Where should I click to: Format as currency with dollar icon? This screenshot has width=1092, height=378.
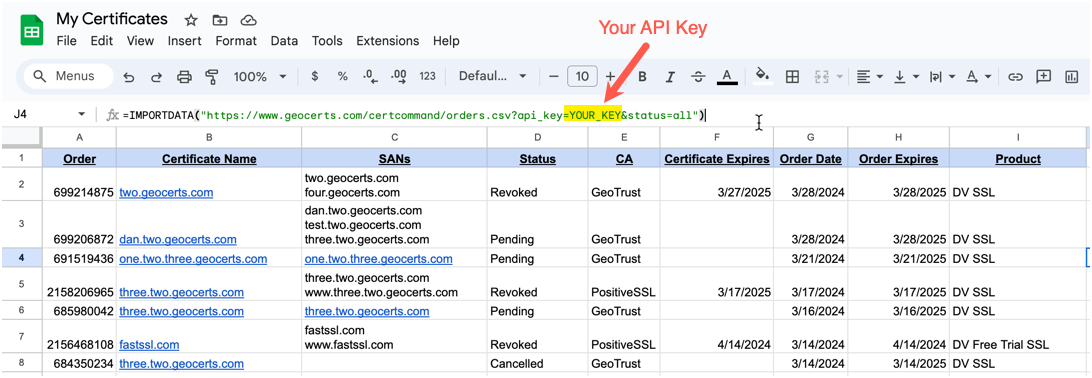(315, 77)
